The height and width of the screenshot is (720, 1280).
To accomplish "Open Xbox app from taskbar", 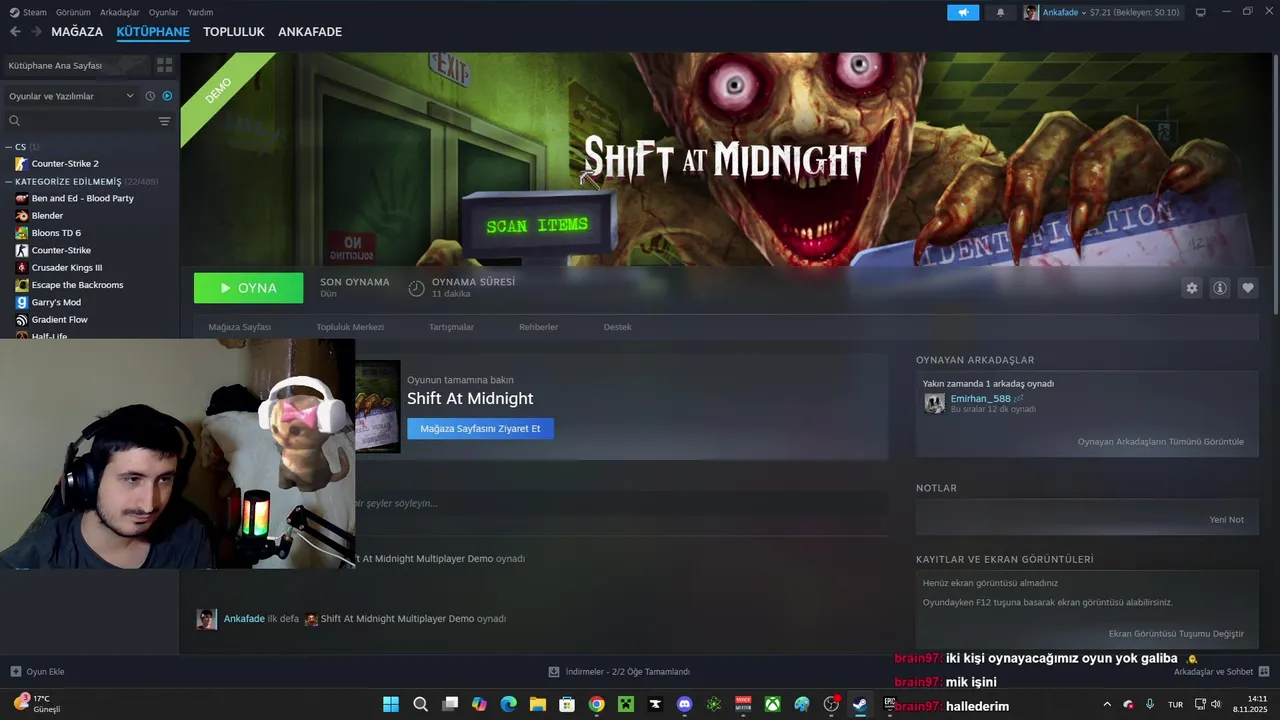I will click(x=772, y=704).
